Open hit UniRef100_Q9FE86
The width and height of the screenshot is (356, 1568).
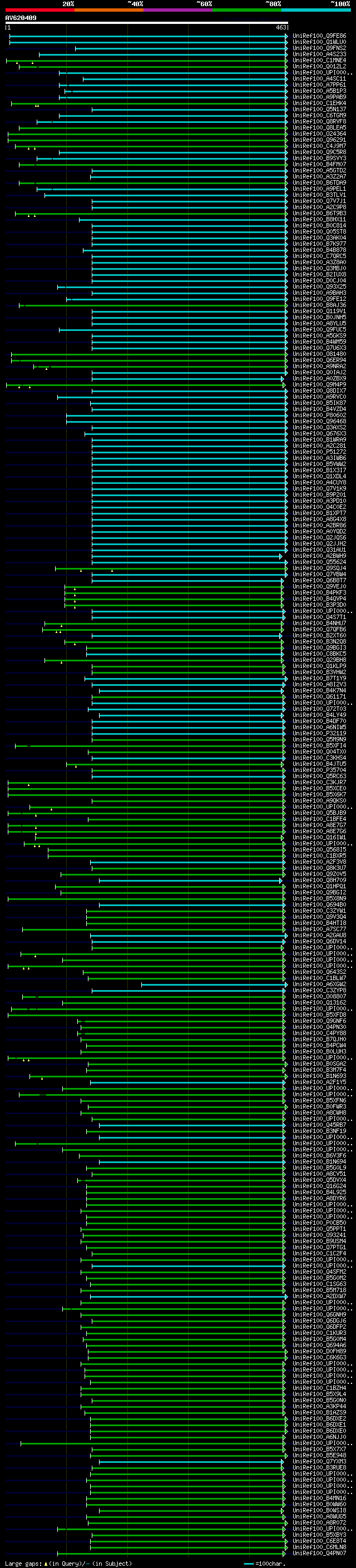click(319, 36)
